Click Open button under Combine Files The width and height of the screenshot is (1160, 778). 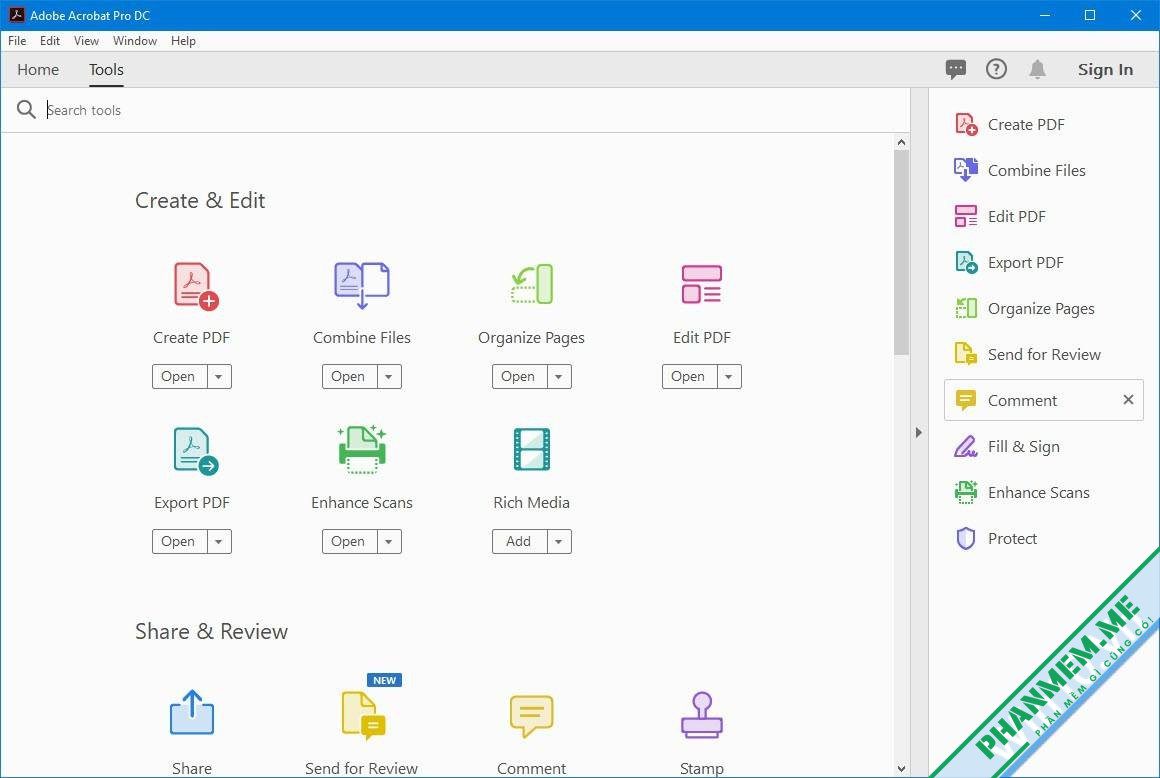(x=350, y=376)
